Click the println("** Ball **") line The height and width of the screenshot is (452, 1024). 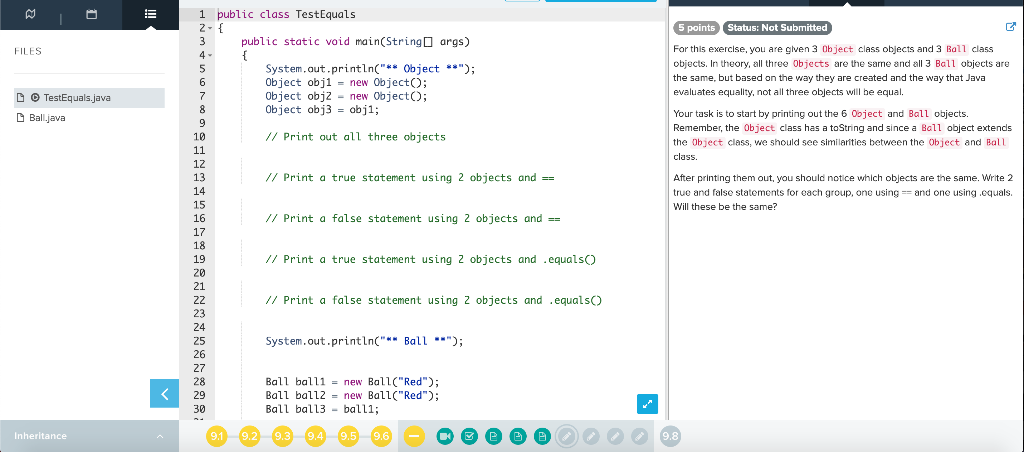364,341
